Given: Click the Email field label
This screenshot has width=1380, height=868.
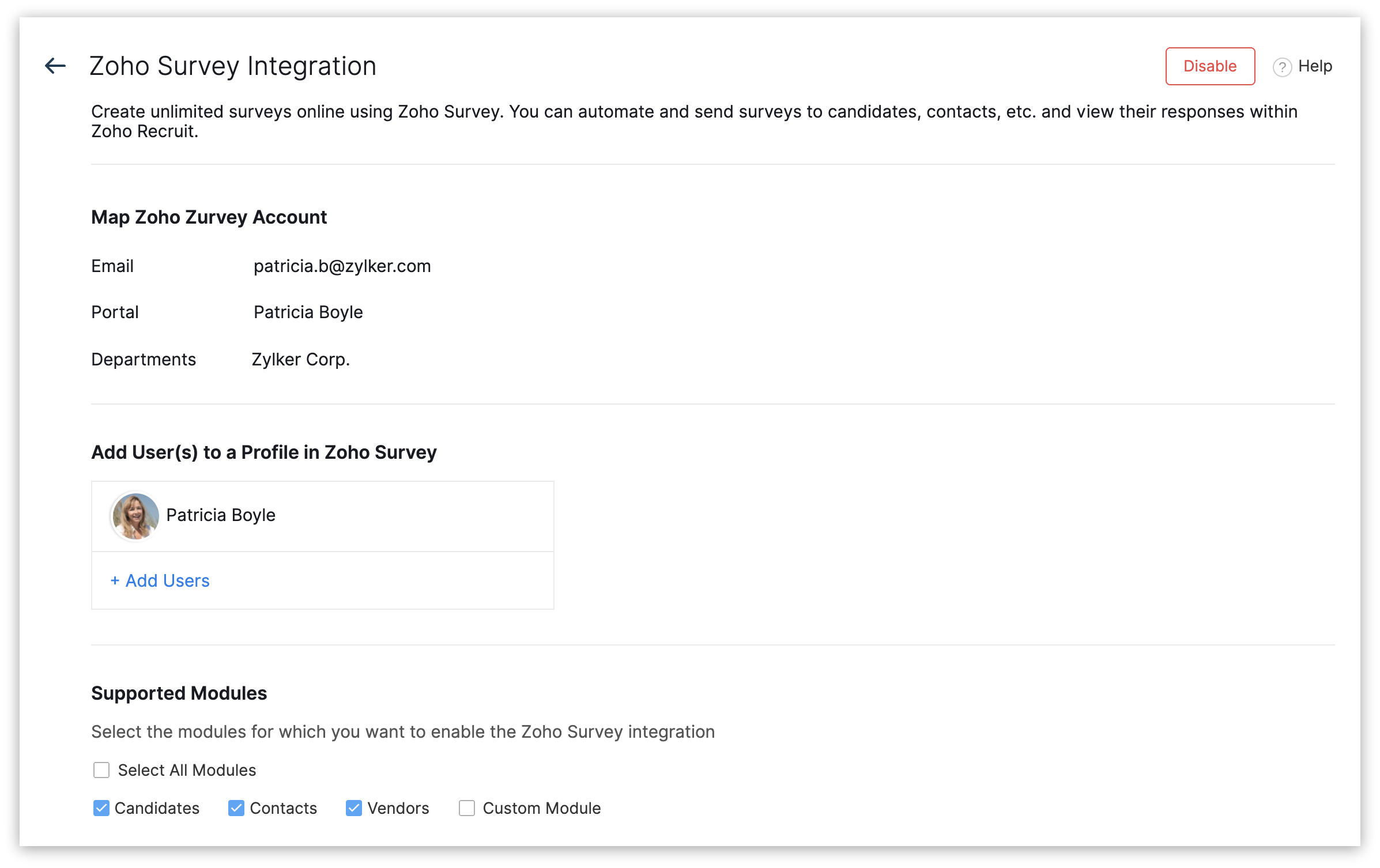Looking at the screenshot, I should coord(112,266).
